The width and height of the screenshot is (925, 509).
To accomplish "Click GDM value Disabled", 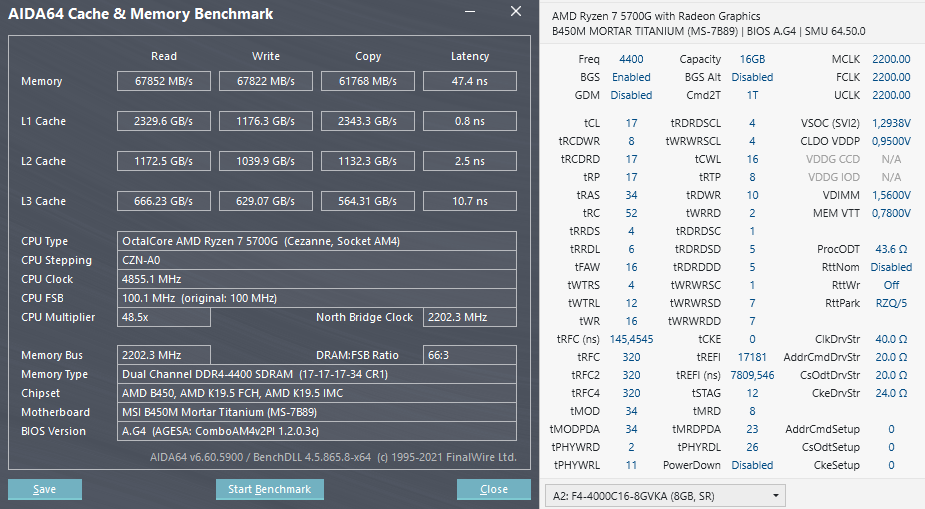I will coord(631,95).
